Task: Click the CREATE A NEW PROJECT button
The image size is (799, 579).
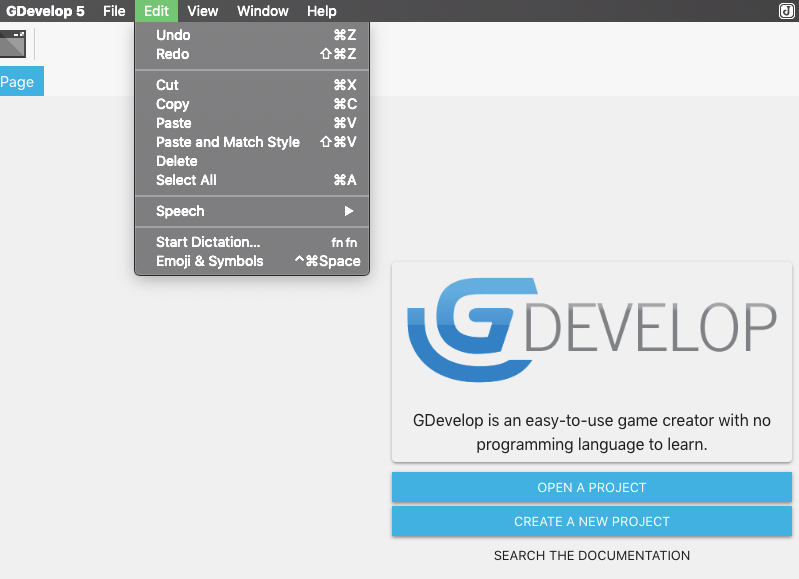Action: click(592, 521)
